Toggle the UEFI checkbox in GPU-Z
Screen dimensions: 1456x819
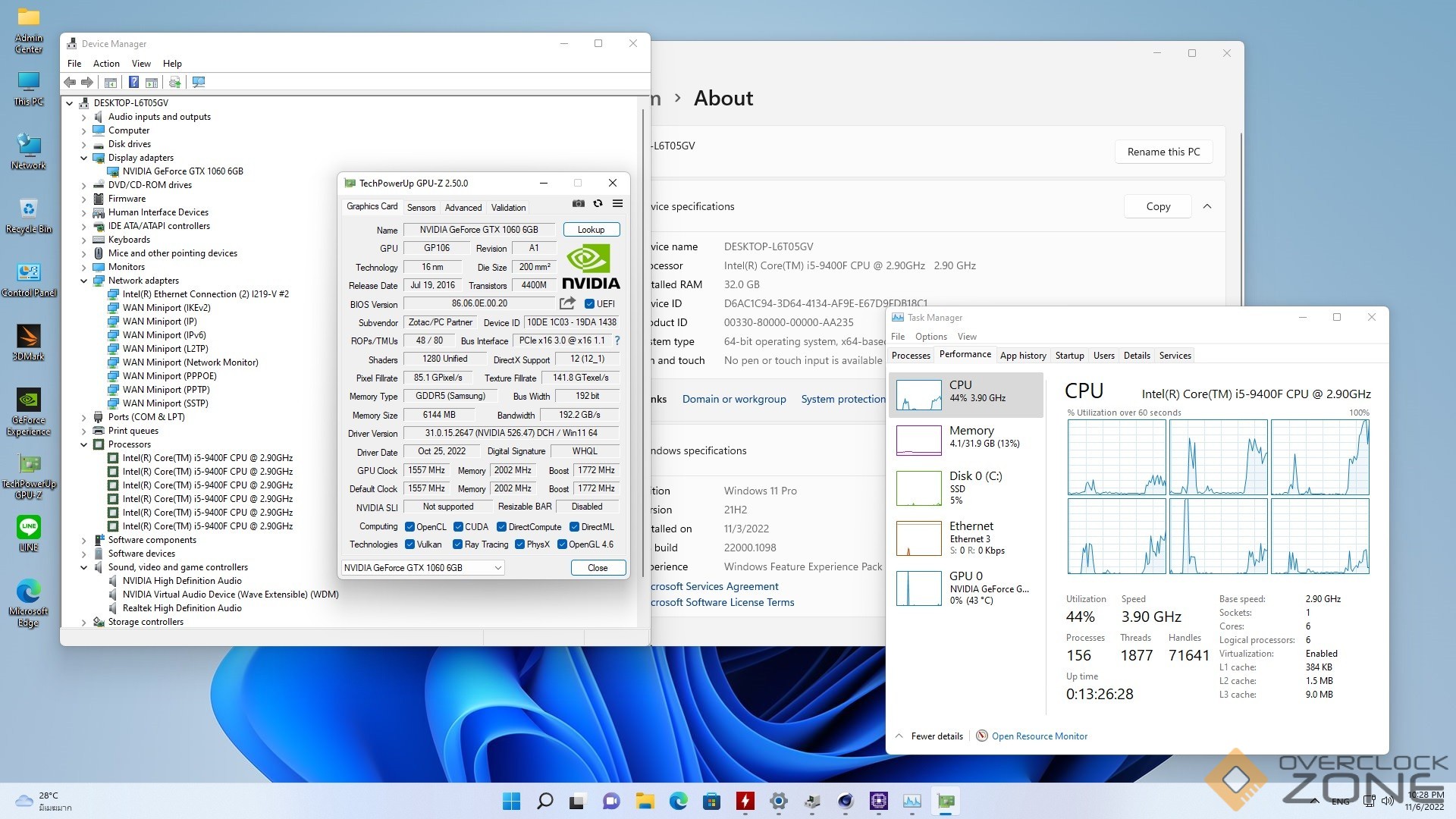tap(589, 304)
